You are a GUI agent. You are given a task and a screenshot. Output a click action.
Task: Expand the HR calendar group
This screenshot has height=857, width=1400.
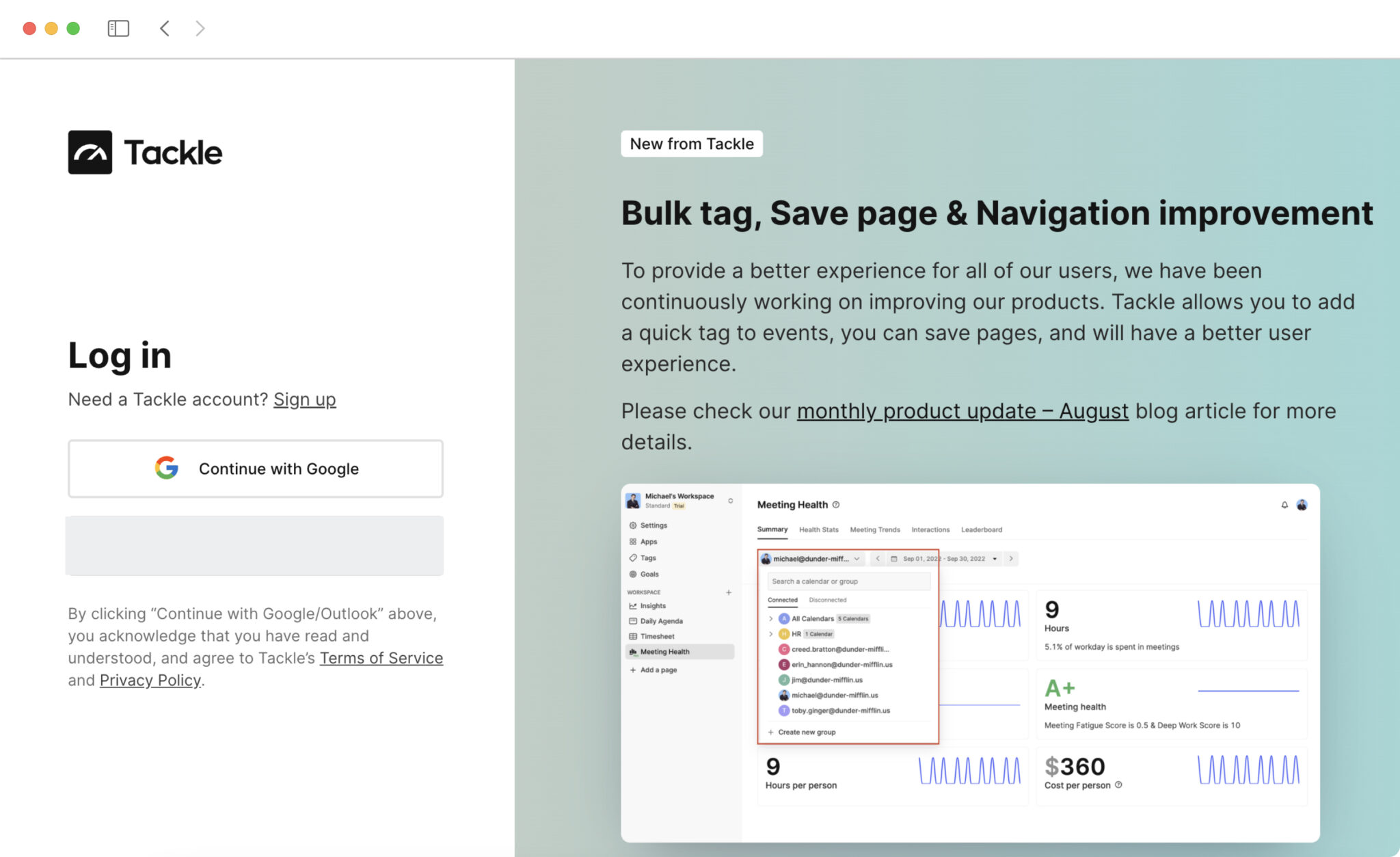(x=771, y=634)
